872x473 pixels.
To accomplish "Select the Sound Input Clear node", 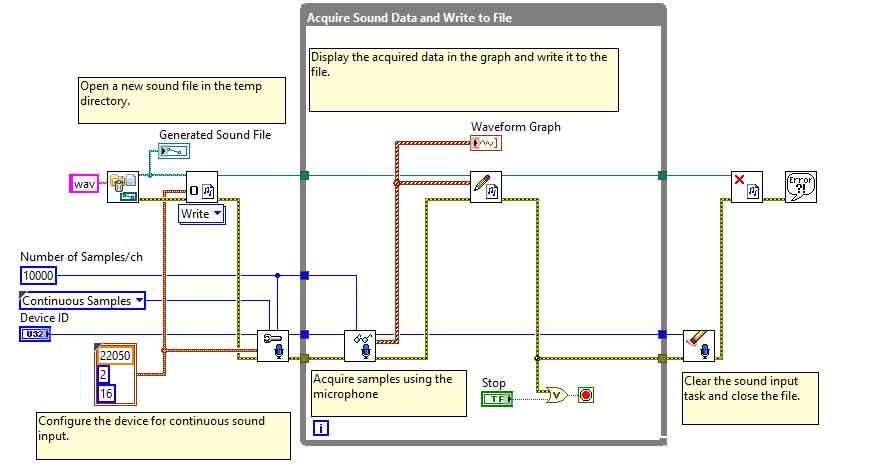I will coord(698,346).
